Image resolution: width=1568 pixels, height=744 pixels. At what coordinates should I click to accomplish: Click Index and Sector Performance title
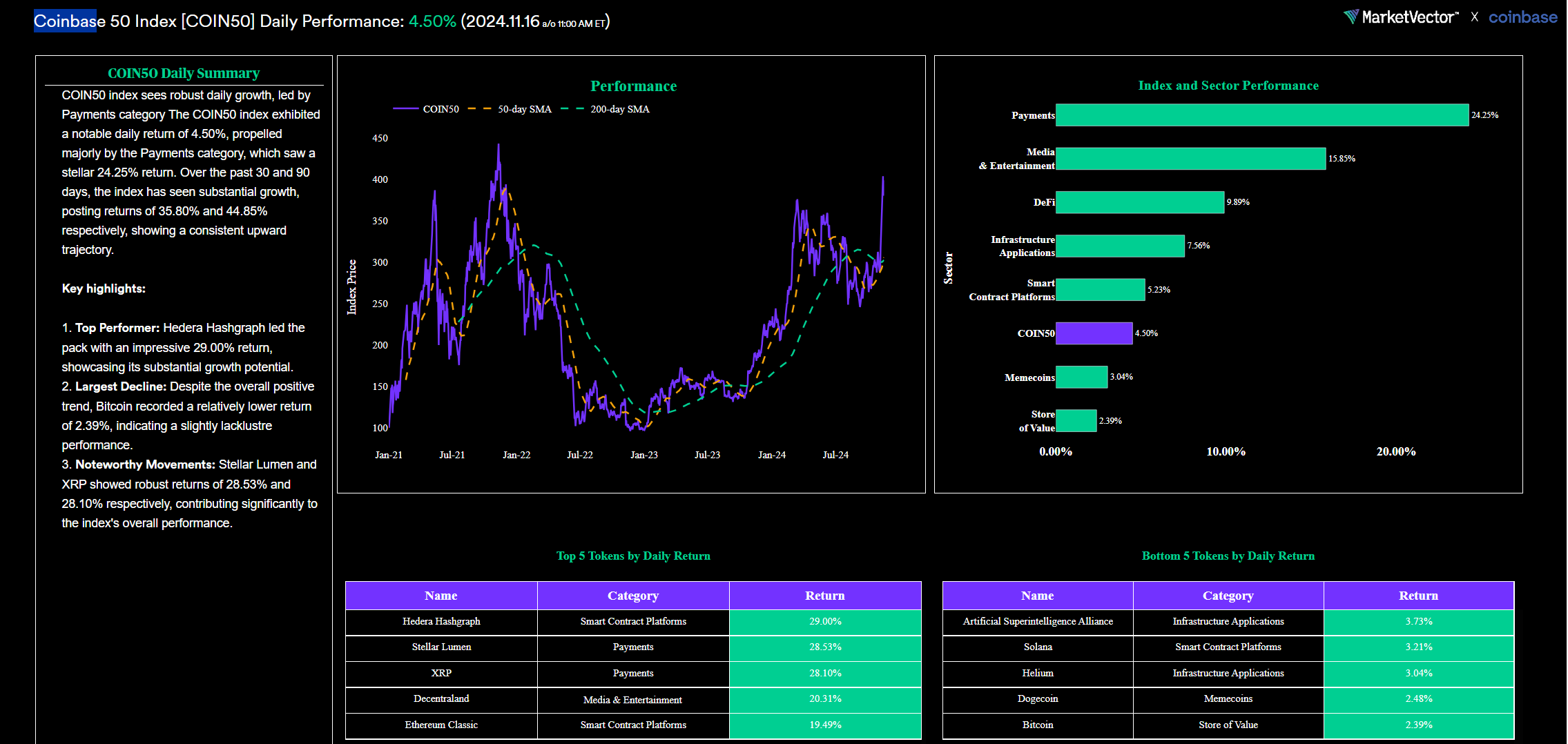pyautogui.click(x=1228, y=86)
